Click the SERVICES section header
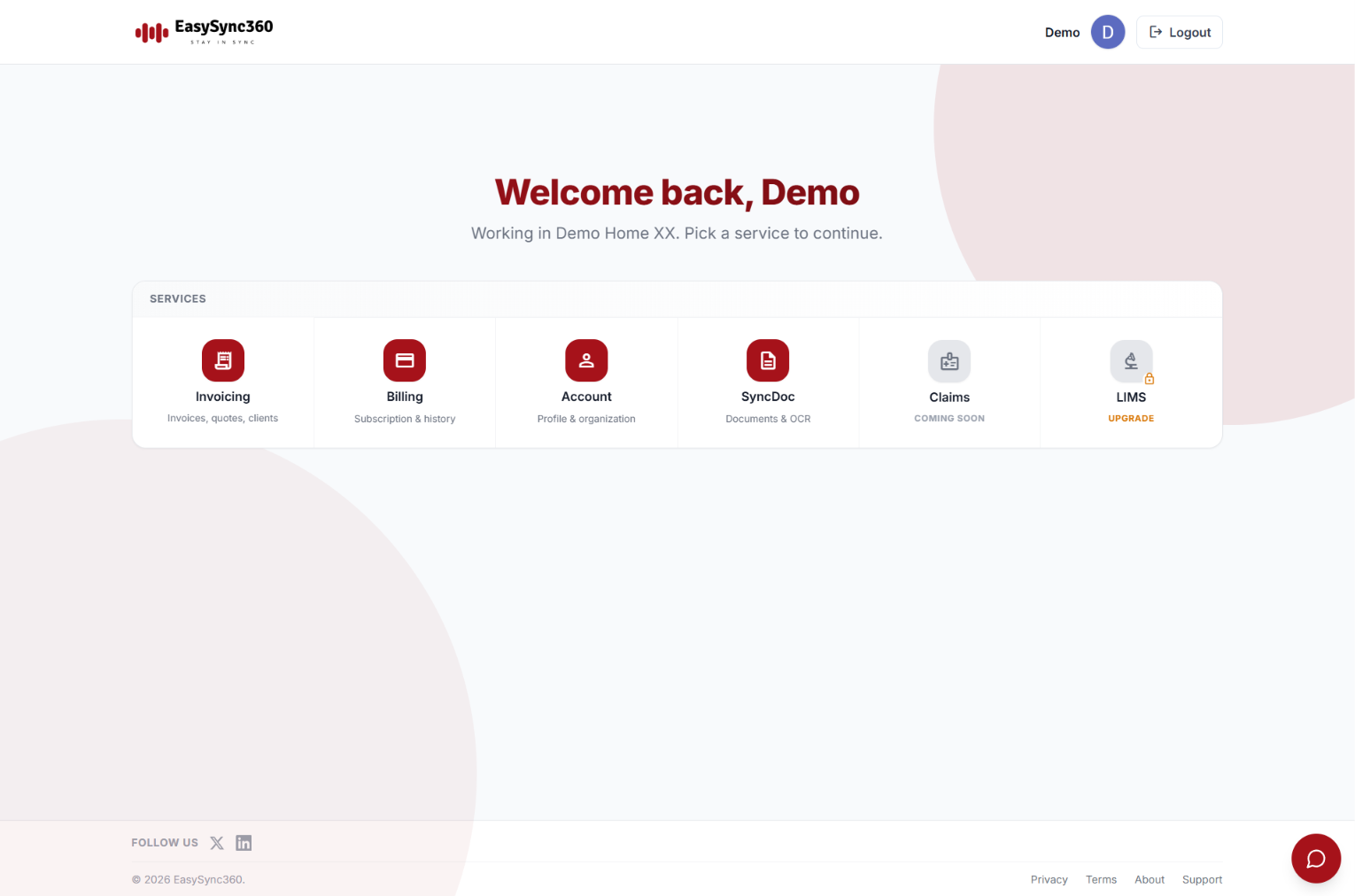 (178, 298)
